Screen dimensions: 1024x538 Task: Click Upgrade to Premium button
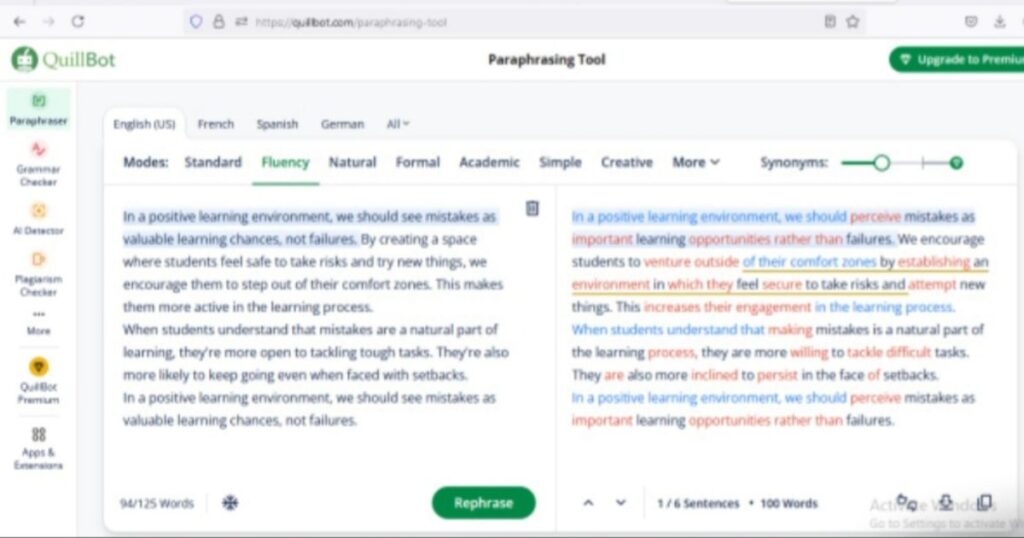[x=957, y=59]
